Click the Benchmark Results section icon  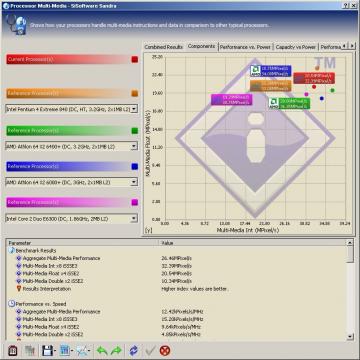point(11,250)
